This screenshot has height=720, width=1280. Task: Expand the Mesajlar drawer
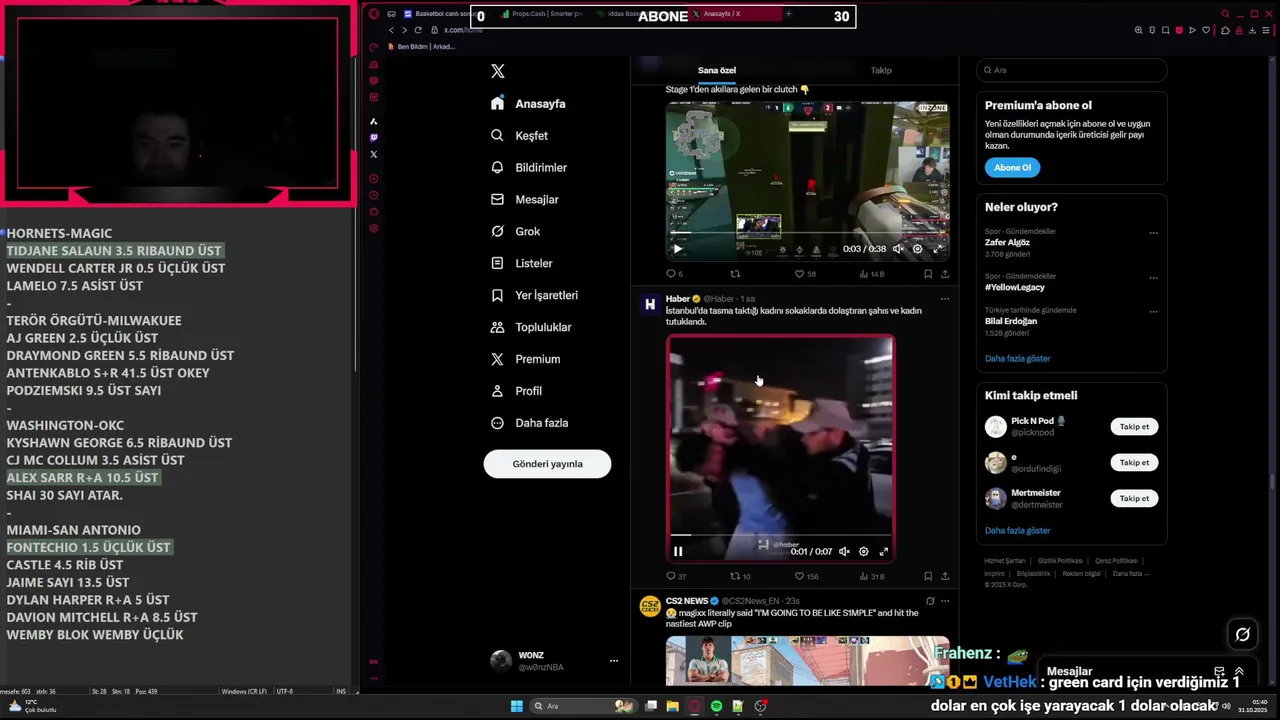pyautogui.click(x=1240, y=671)
